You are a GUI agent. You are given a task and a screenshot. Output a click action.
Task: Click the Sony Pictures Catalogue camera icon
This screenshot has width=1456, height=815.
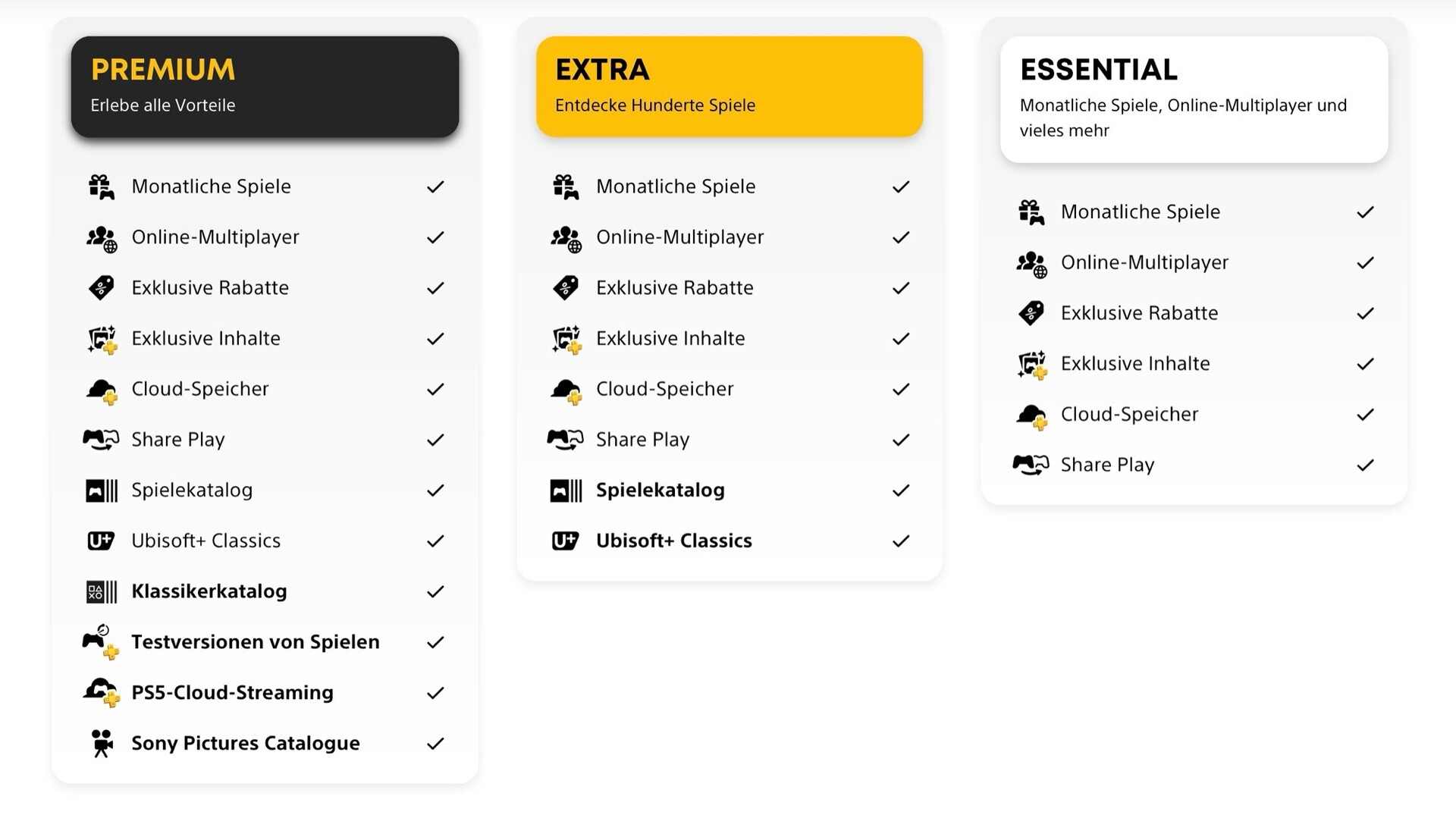[102, 744]
